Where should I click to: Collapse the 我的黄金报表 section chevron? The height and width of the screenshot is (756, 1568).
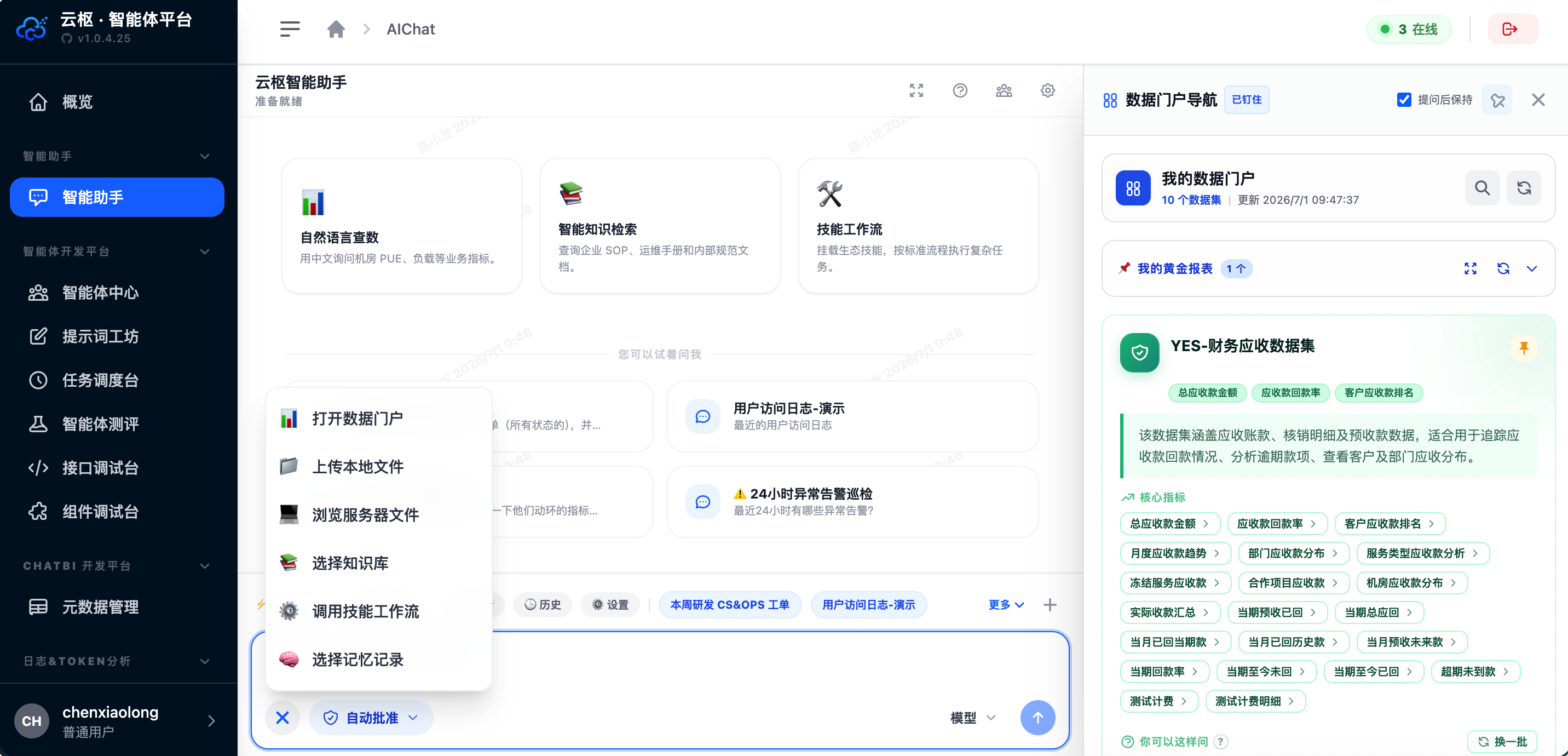pos(1531,268)
